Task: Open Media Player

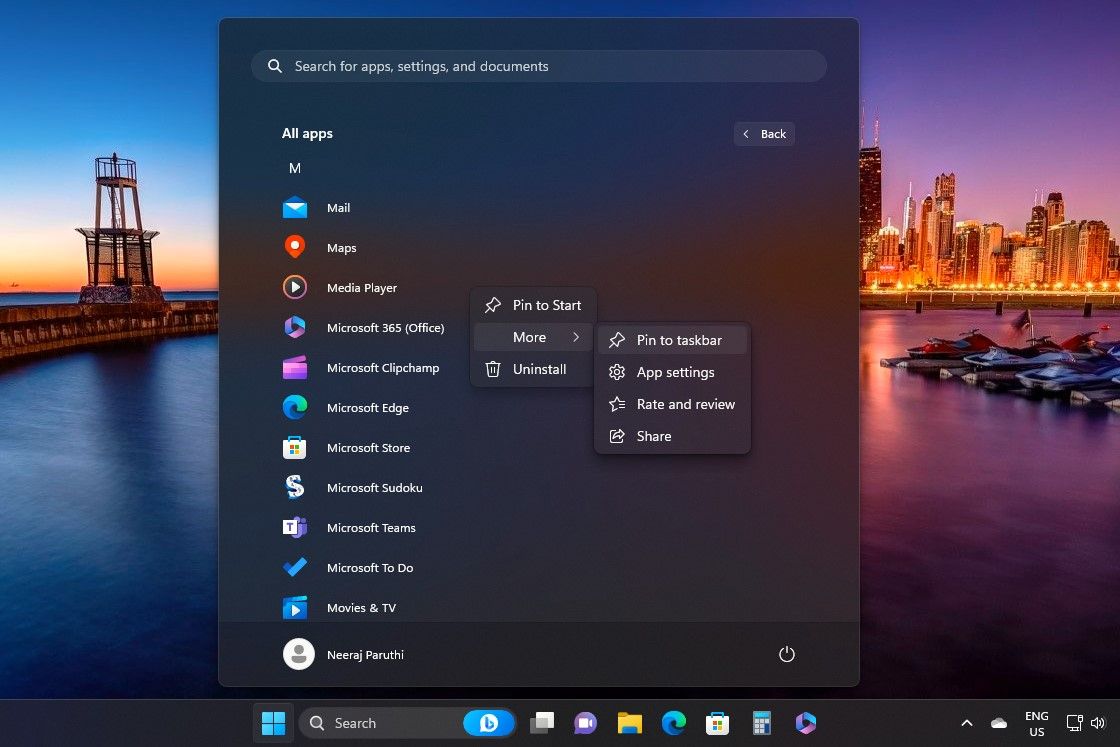Action: coord(362,287)
